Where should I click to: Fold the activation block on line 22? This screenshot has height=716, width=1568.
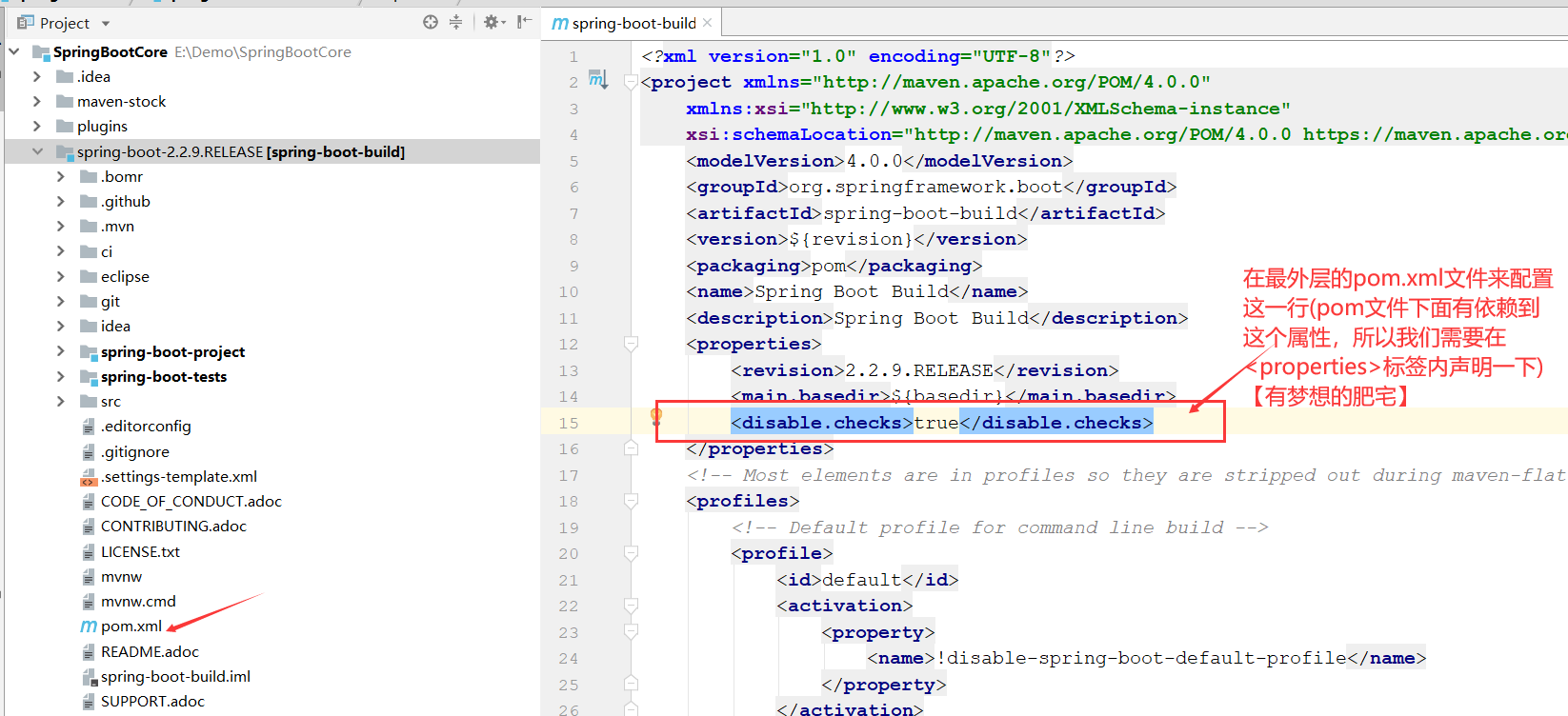[631, 606]
